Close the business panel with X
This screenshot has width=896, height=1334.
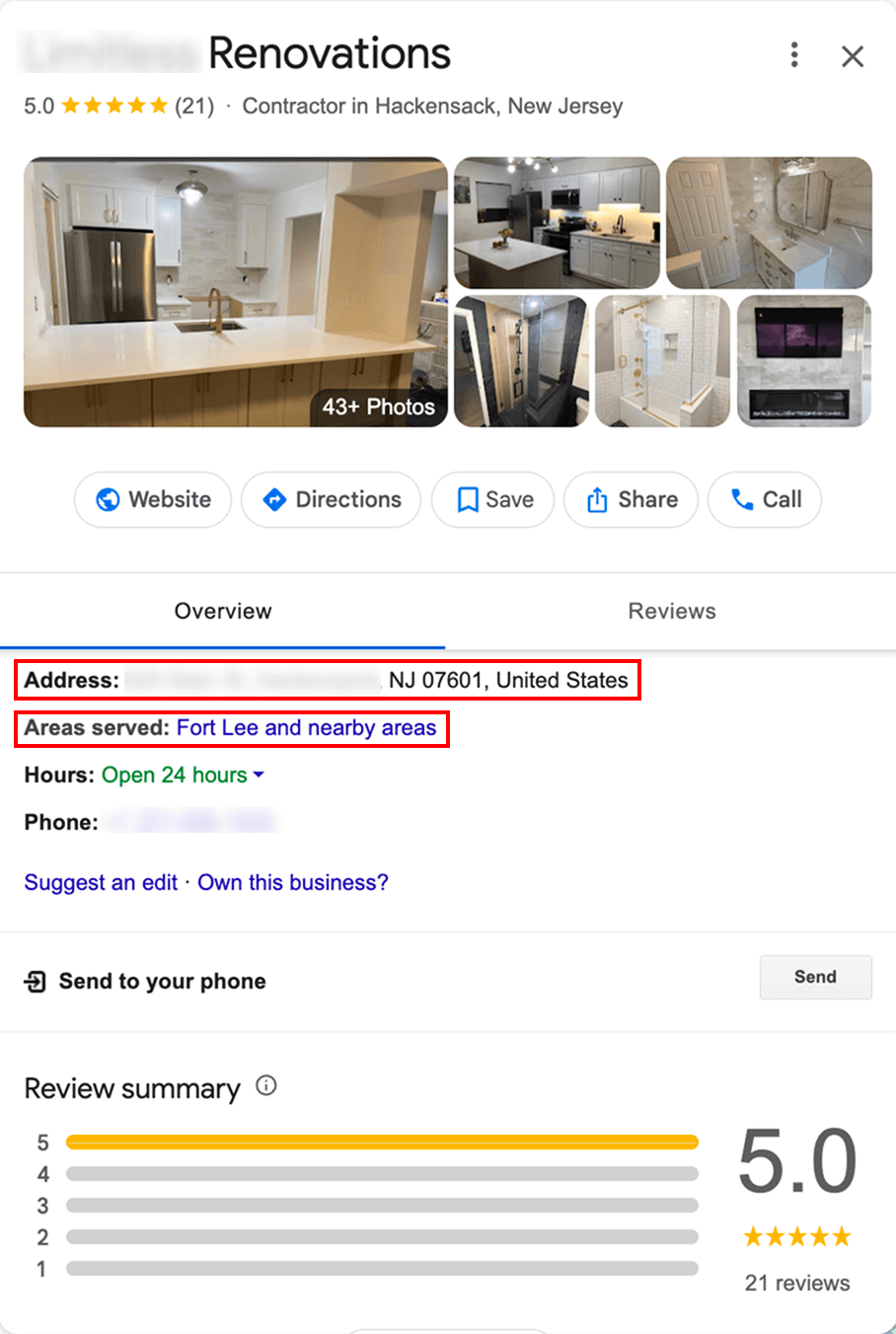pyautogui.click(x=853, y=56)
